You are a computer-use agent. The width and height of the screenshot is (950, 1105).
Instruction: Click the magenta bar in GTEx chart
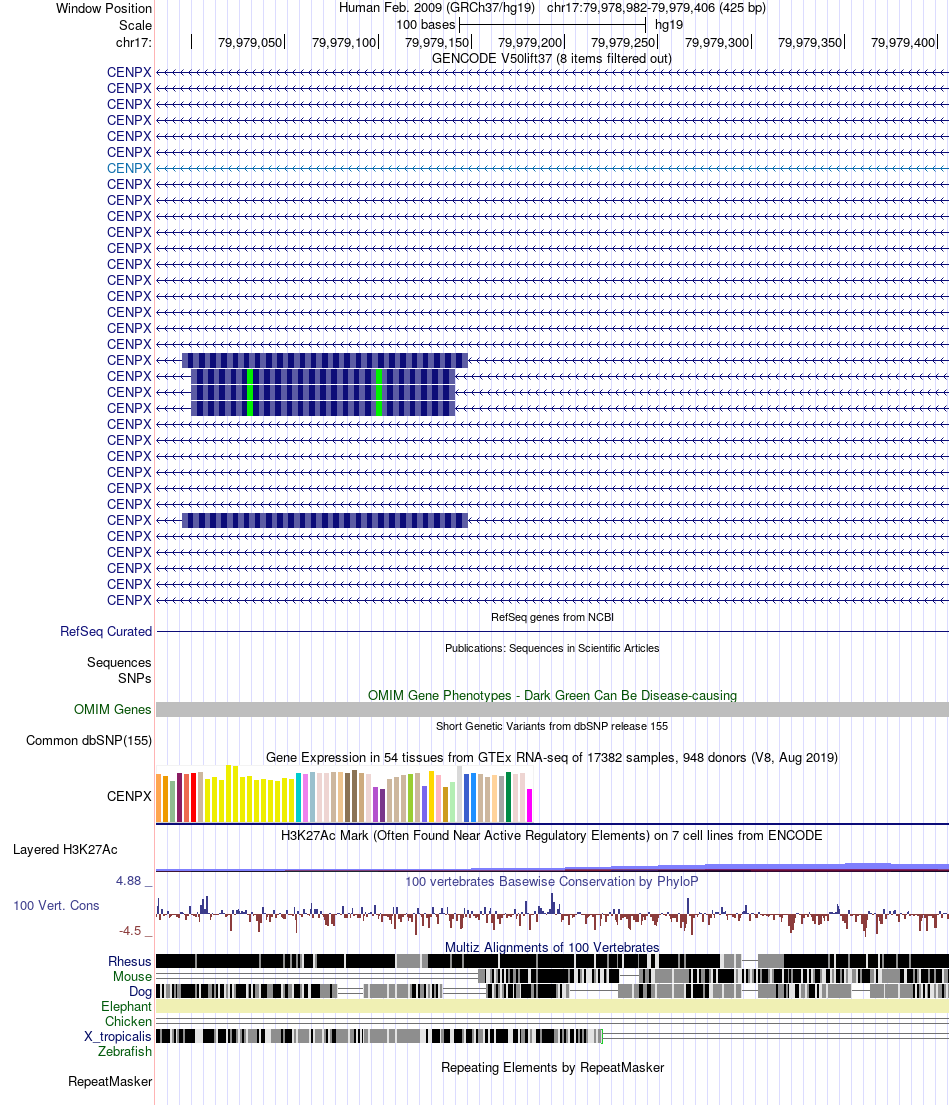(530, 805)
